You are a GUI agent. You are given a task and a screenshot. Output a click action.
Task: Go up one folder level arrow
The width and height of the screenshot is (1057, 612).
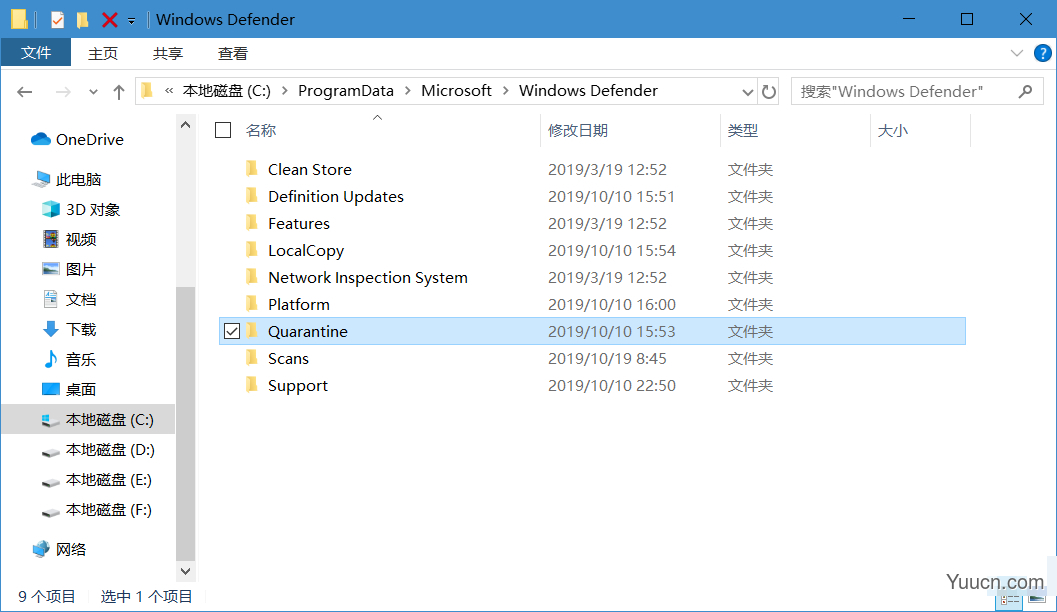click(x=119, y=92)
